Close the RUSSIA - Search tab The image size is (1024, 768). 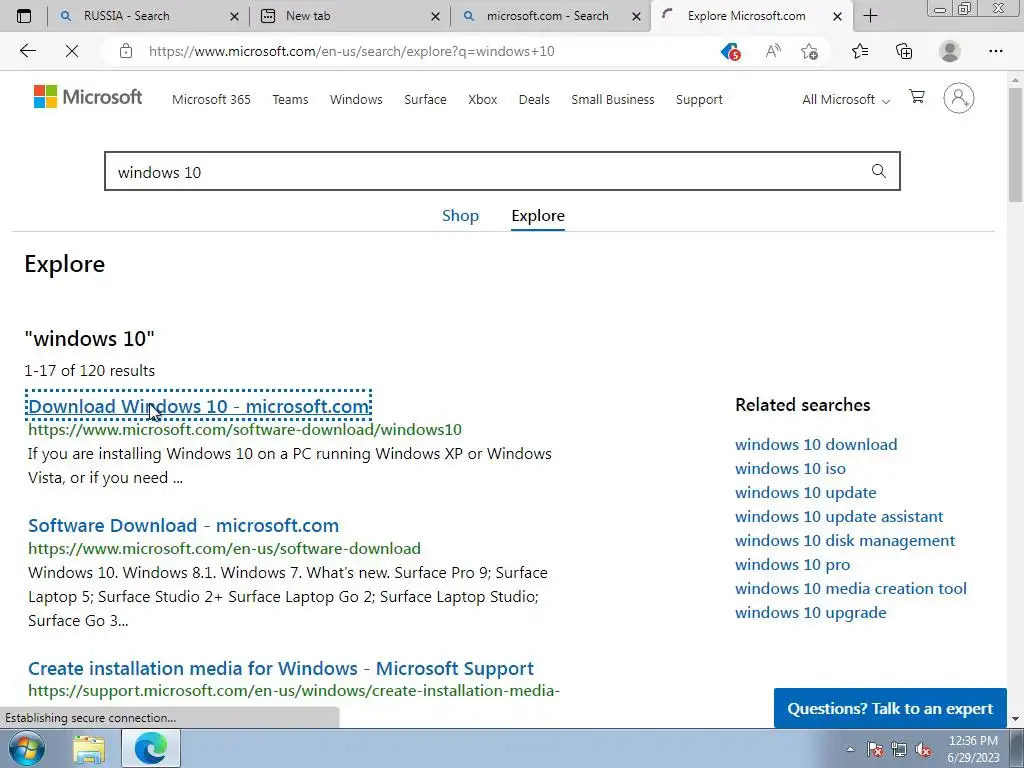234,16
